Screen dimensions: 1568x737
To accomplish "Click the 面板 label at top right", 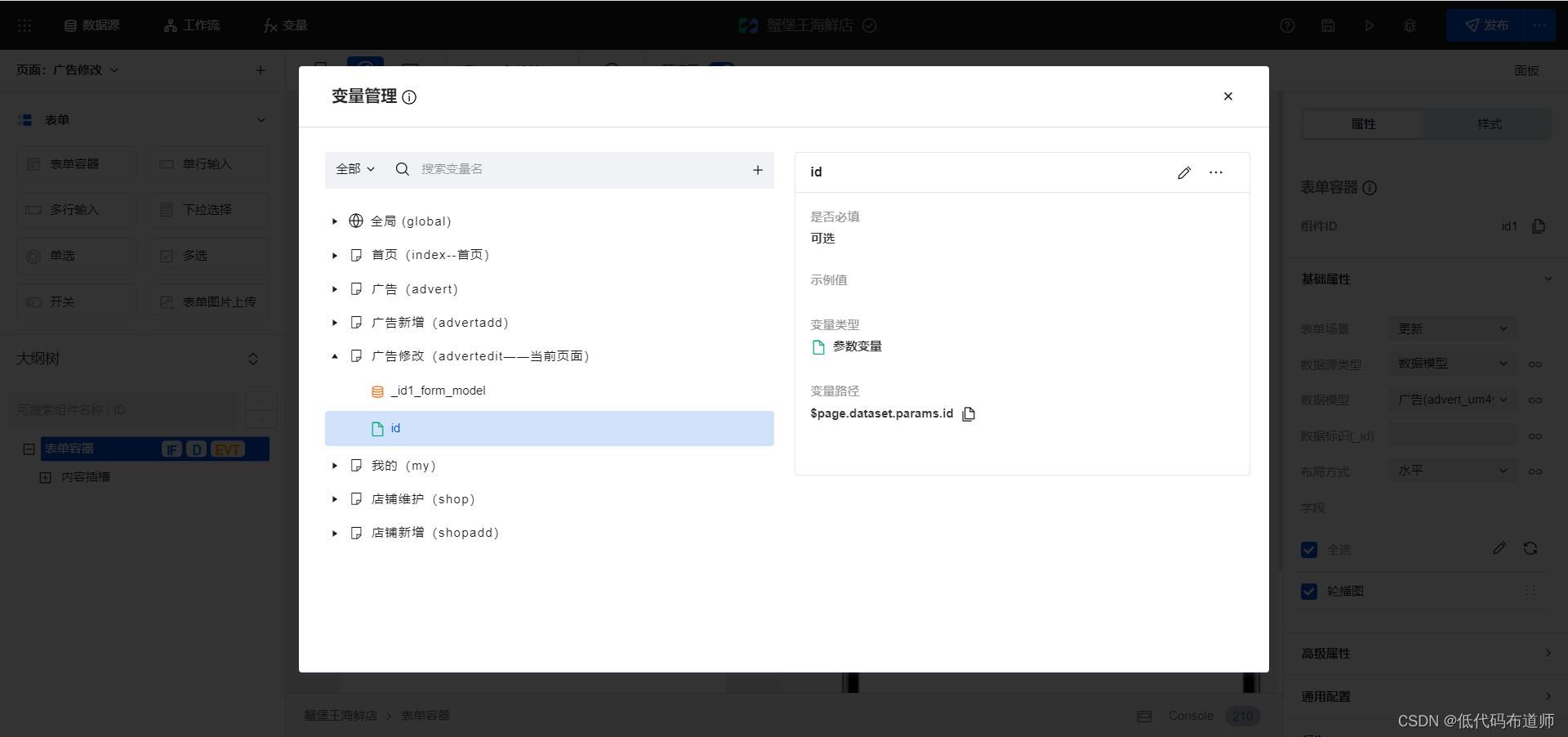I will [1526, 71].
